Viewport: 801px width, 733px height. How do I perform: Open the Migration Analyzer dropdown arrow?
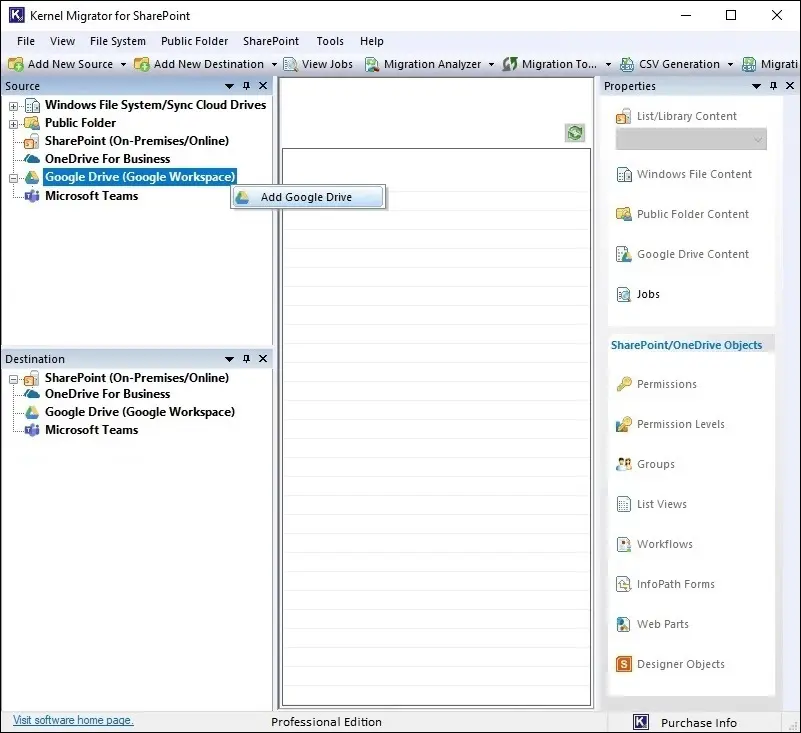[x=491, y=65]
